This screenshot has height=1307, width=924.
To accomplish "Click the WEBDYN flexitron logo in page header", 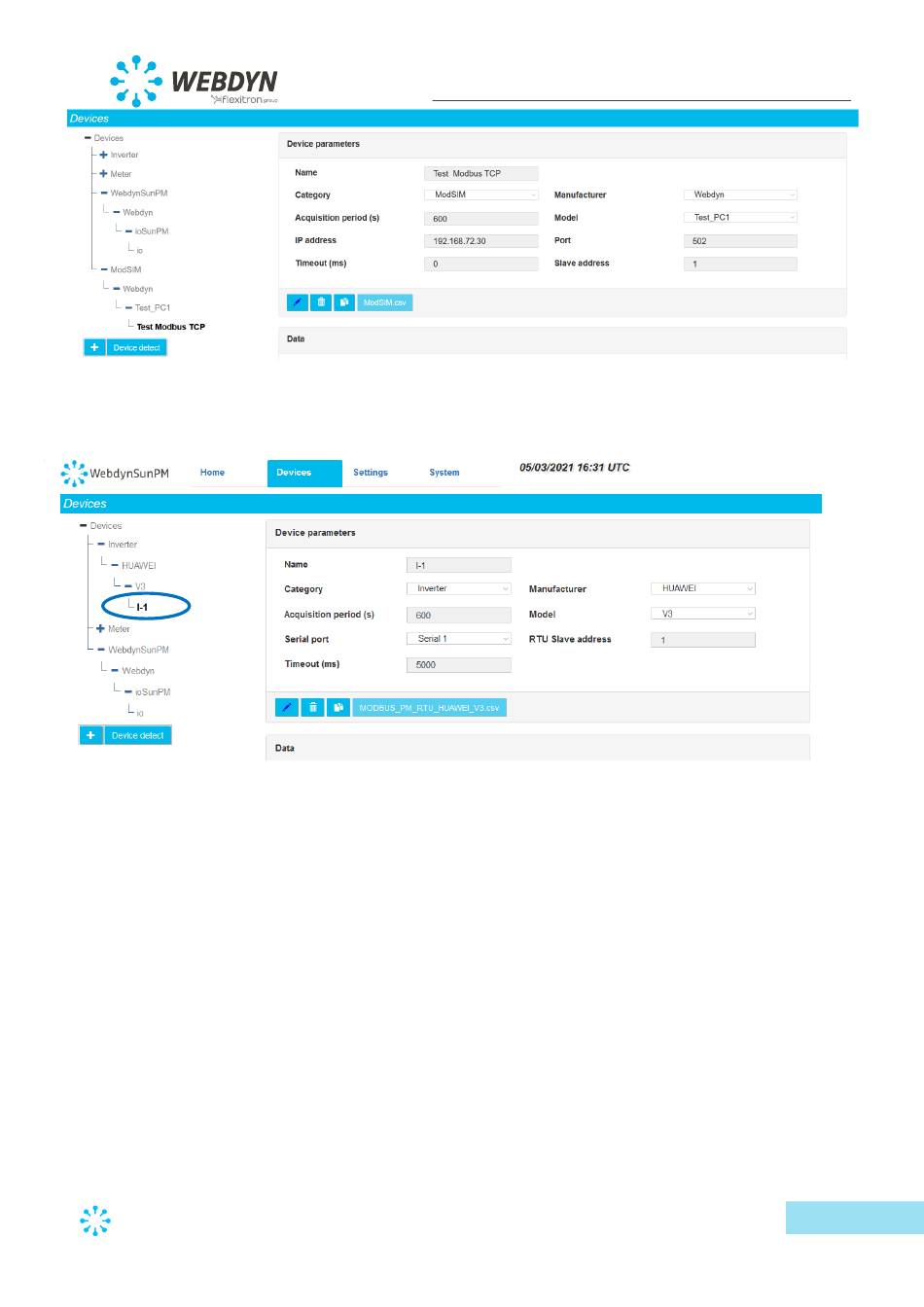I will (x=195, y=81).
